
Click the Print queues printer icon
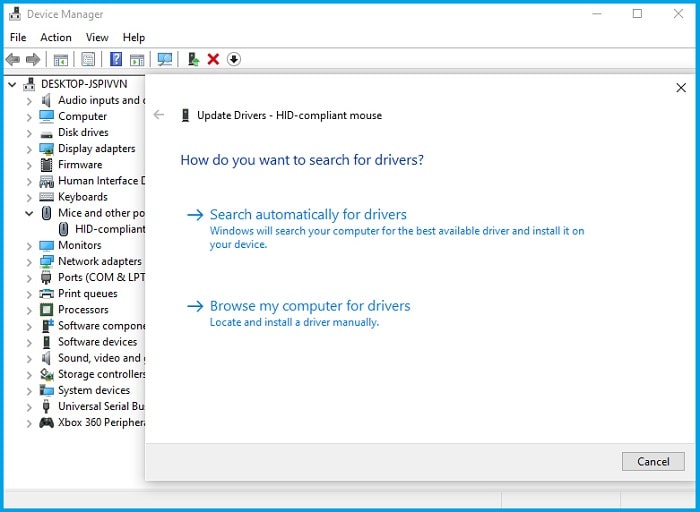point(46,294)
